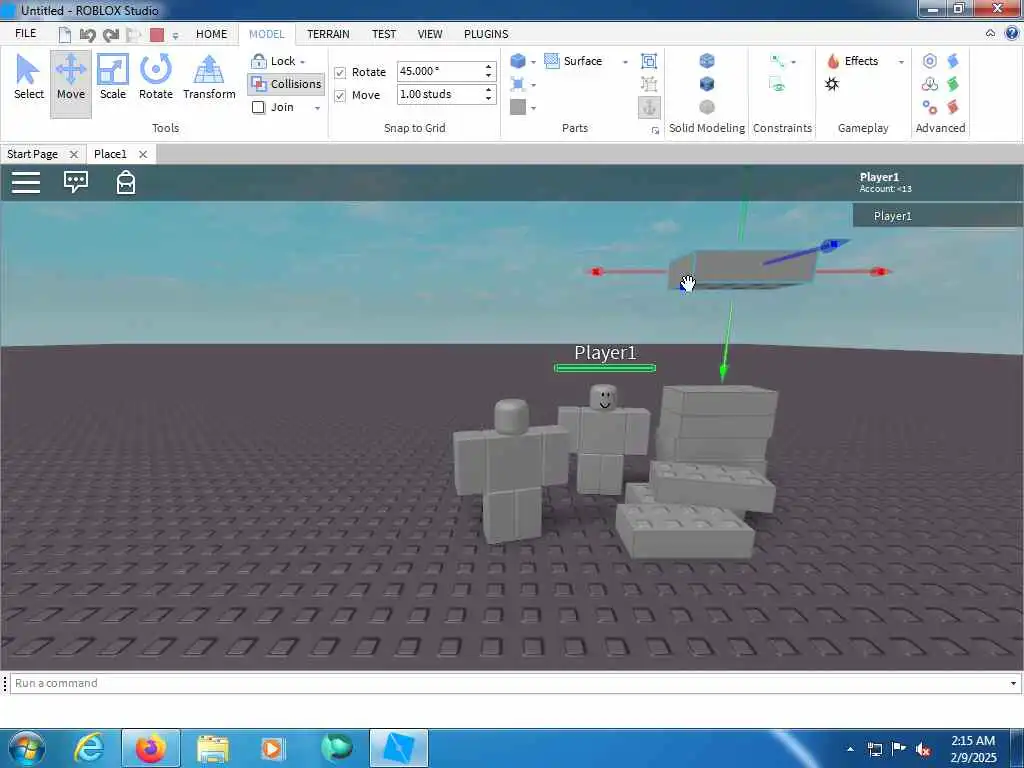Image resolution: width=1024 pixels, height=768 pixels.
Task: Collapse the ribbon with the caret icon
Action: (x=990, y=33)
